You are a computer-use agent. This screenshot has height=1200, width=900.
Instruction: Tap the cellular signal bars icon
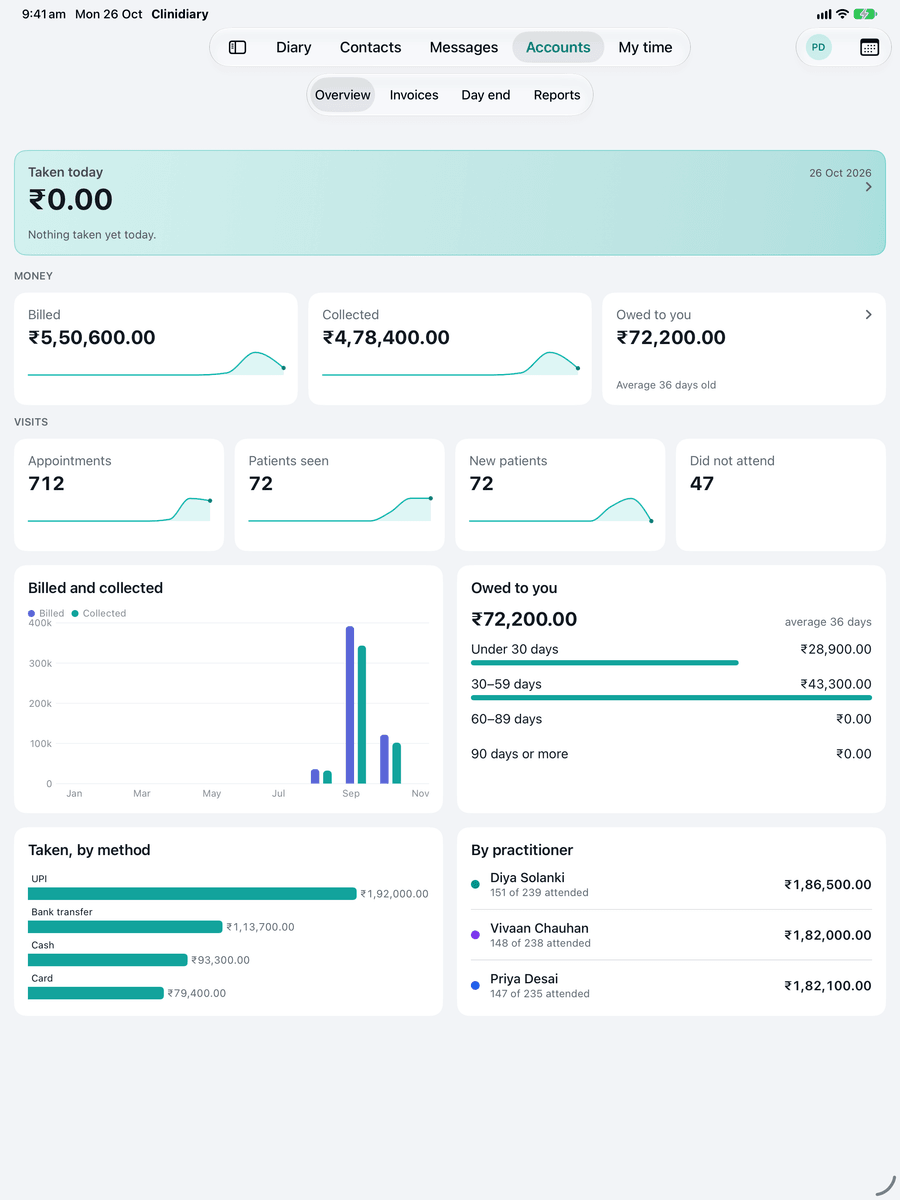point(824,14)
